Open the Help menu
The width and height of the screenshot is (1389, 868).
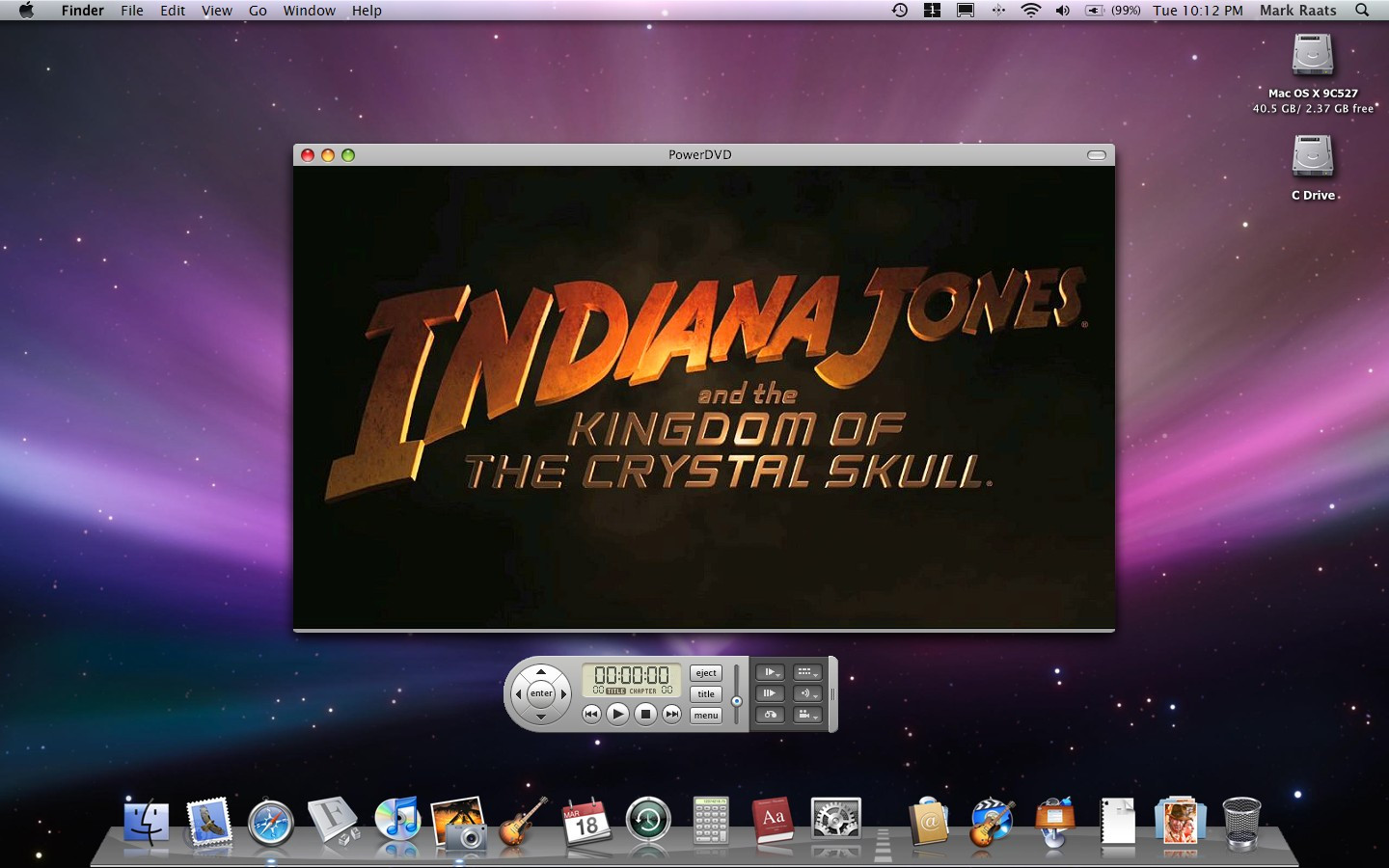pos(367,11)
